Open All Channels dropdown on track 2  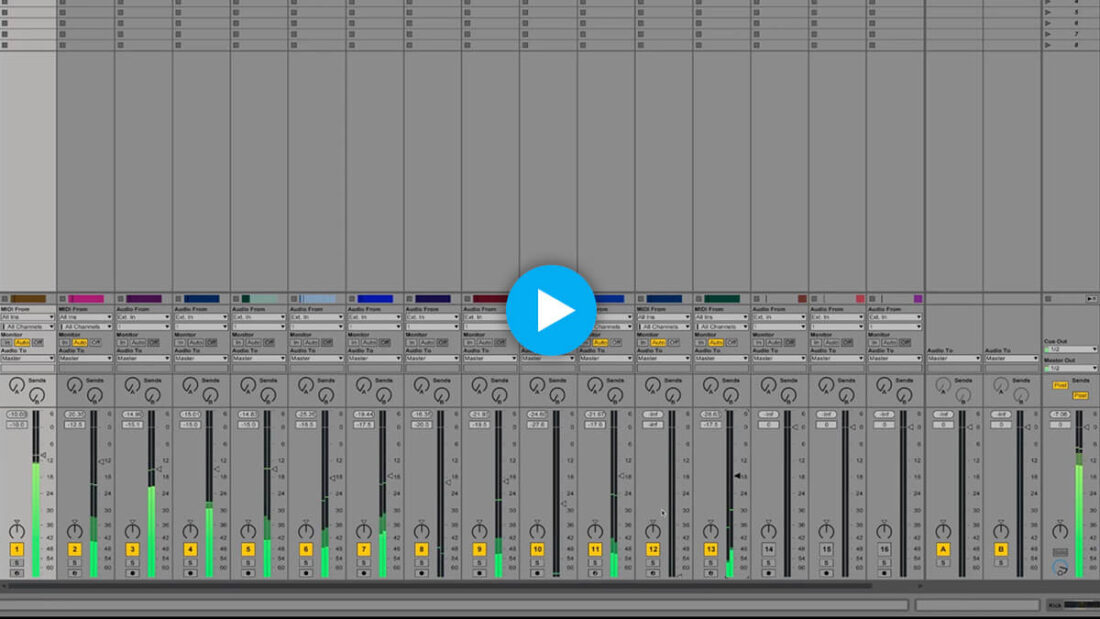[86, 326]
